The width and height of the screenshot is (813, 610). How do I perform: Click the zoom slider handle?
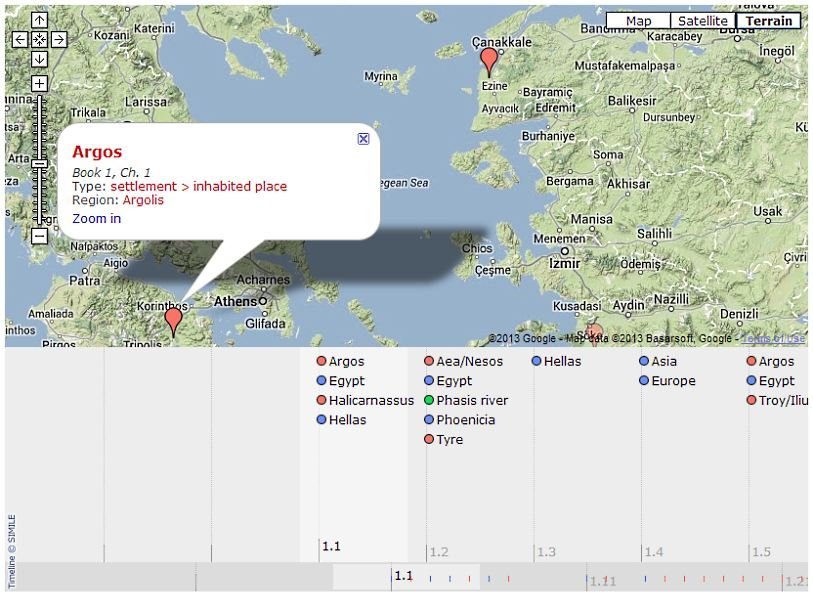39,163
